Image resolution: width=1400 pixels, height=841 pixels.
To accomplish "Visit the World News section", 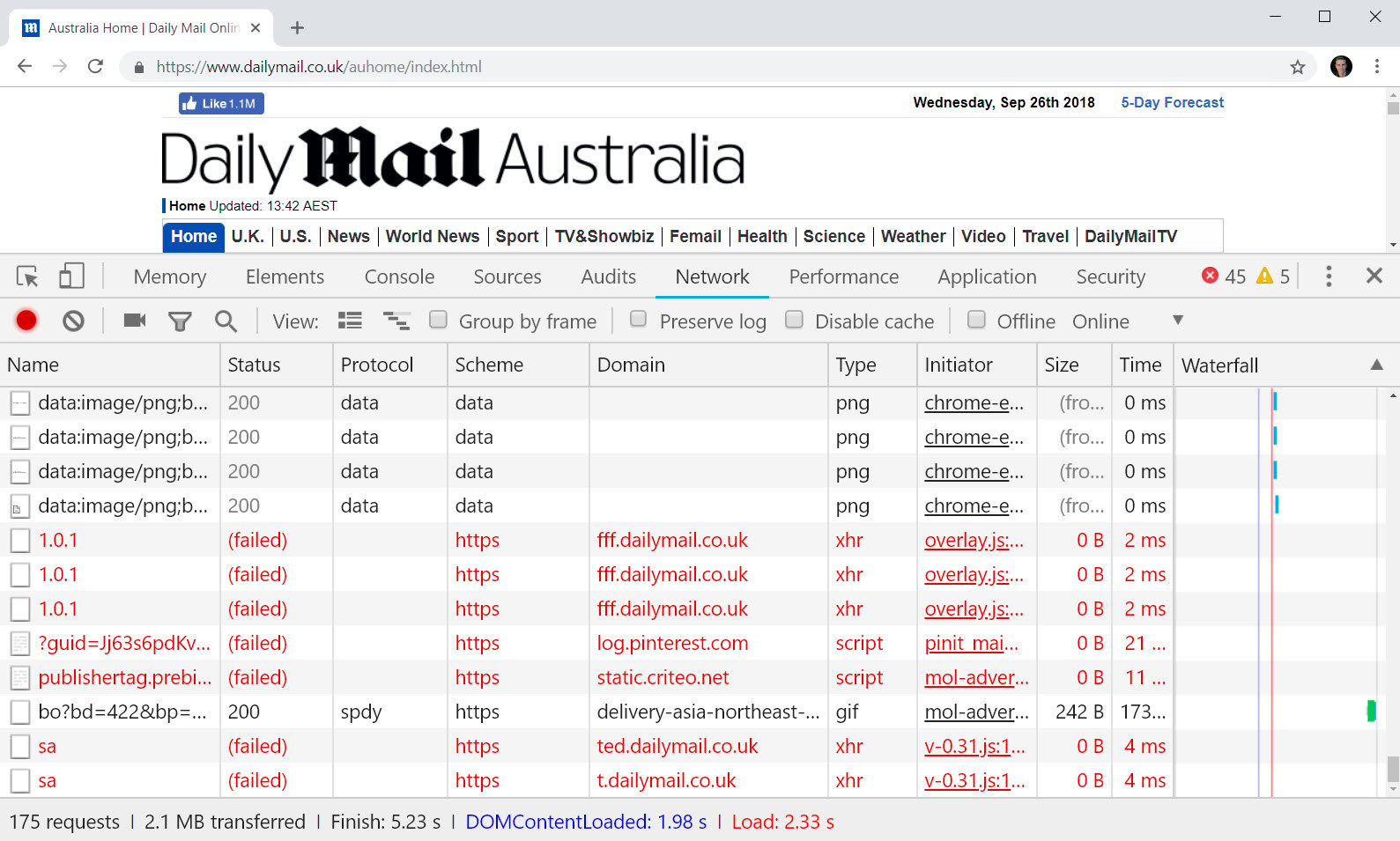I will 433,236.
